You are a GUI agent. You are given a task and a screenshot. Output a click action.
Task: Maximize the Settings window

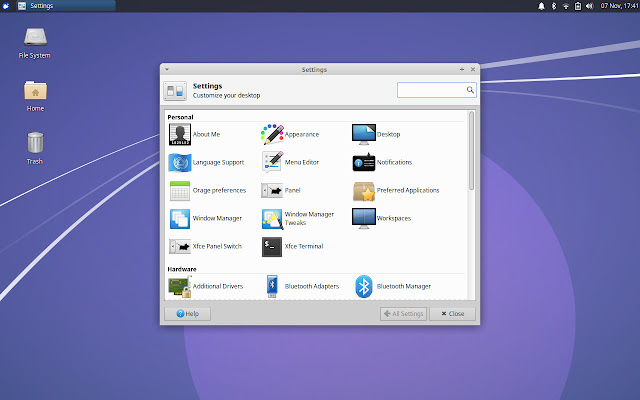462,69
